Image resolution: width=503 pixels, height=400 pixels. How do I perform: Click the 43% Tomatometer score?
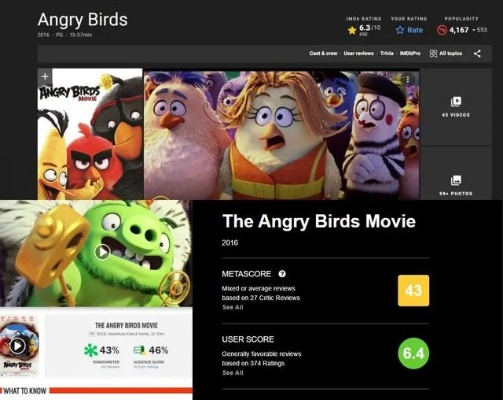coord(109,350)
